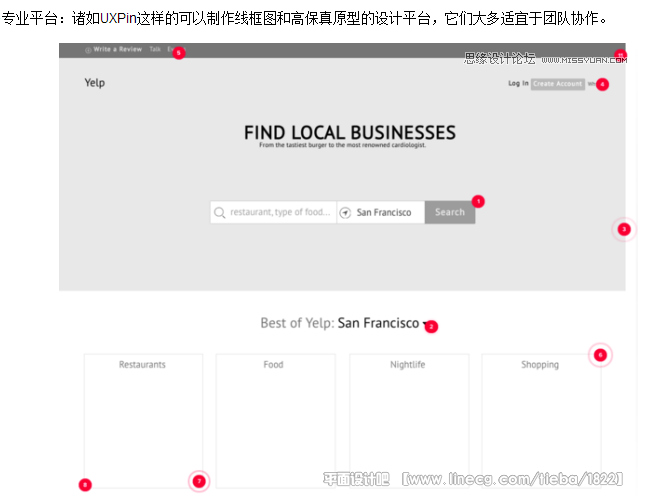657x496 pixels.
Task: Focus the San Francisco location field
Action: (381, 212)
